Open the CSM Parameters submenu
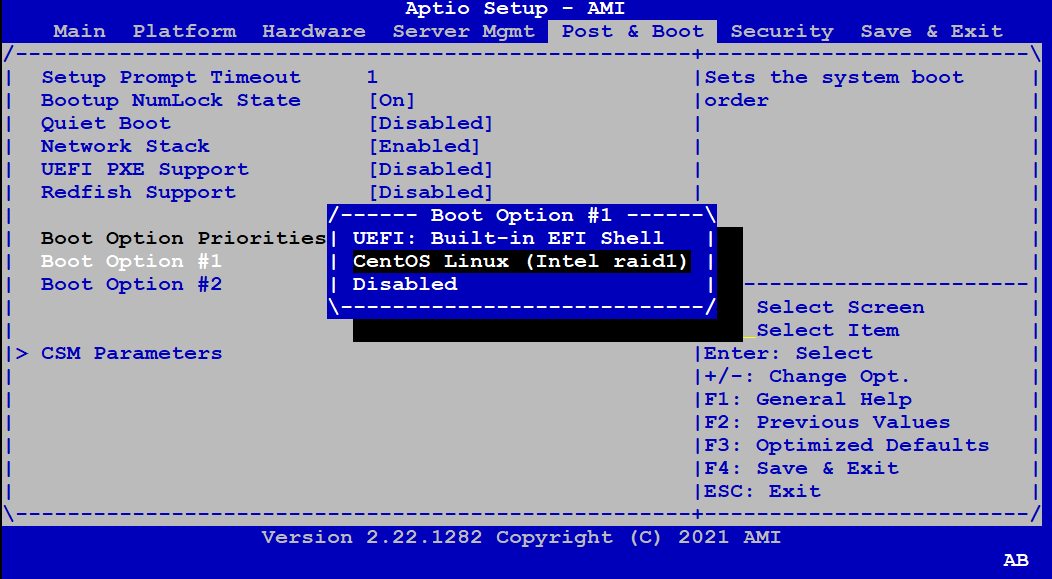 tap(132, 353)
